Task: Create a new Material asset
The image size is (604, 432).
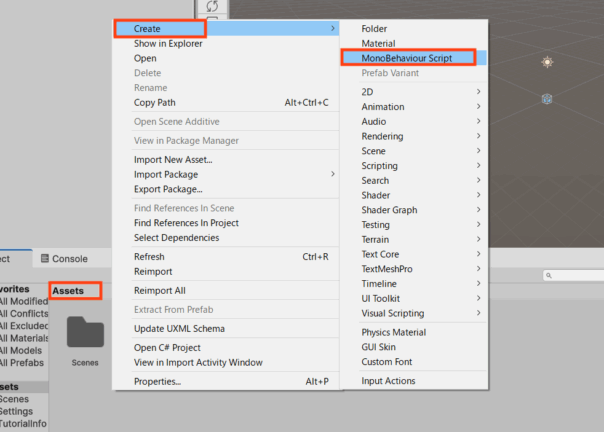Action: coord(379,44)
